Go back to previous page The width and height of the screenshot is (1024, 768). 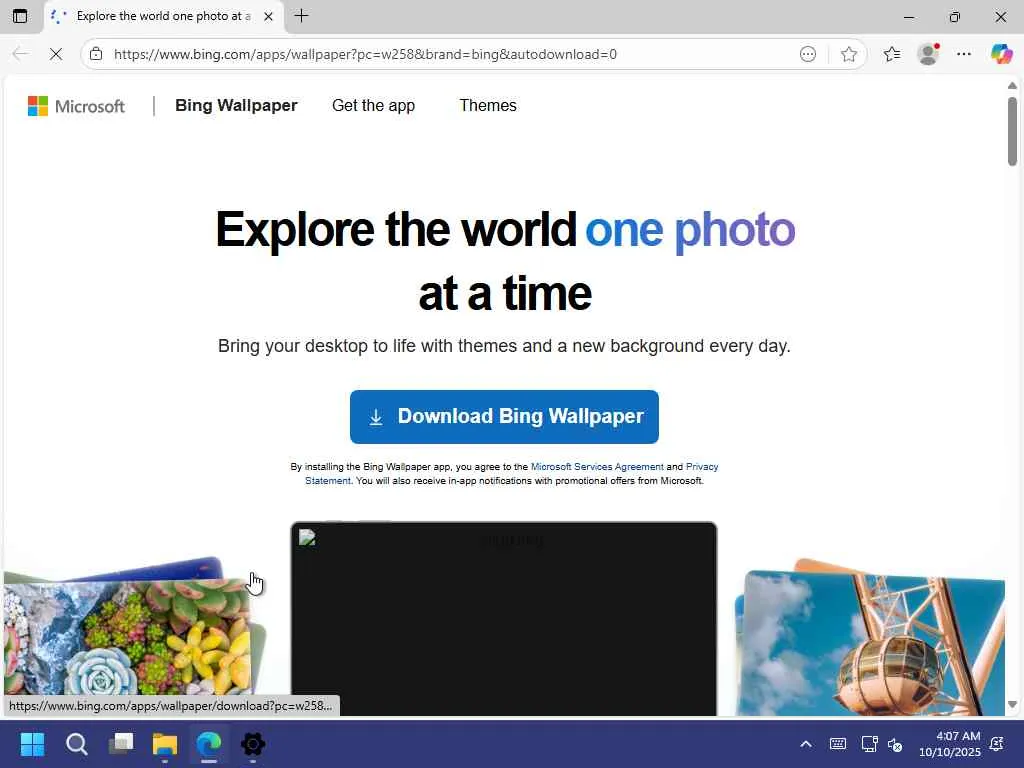point(20,54)
